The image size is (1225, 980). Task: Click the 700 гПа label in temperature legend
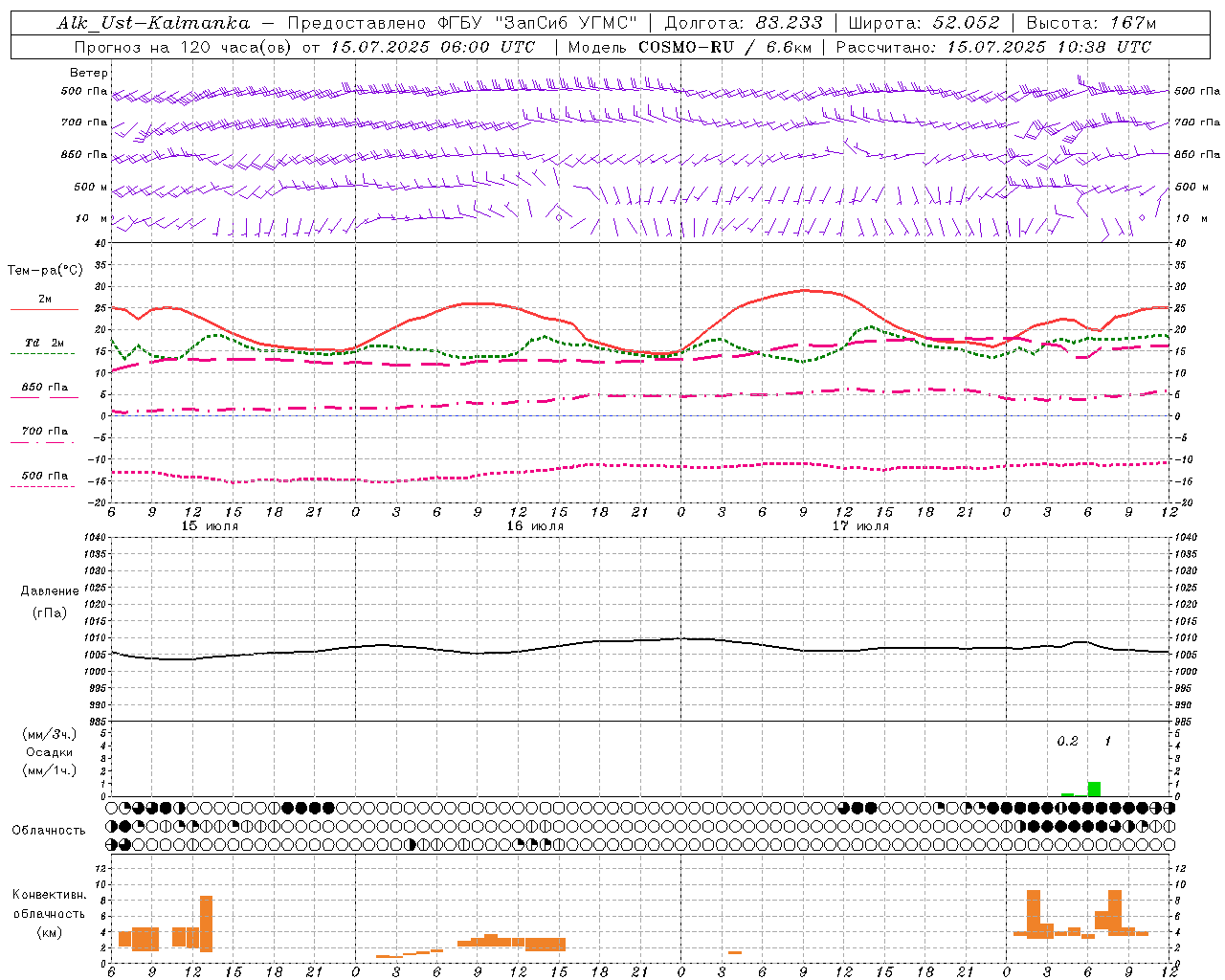coord(45,431)
